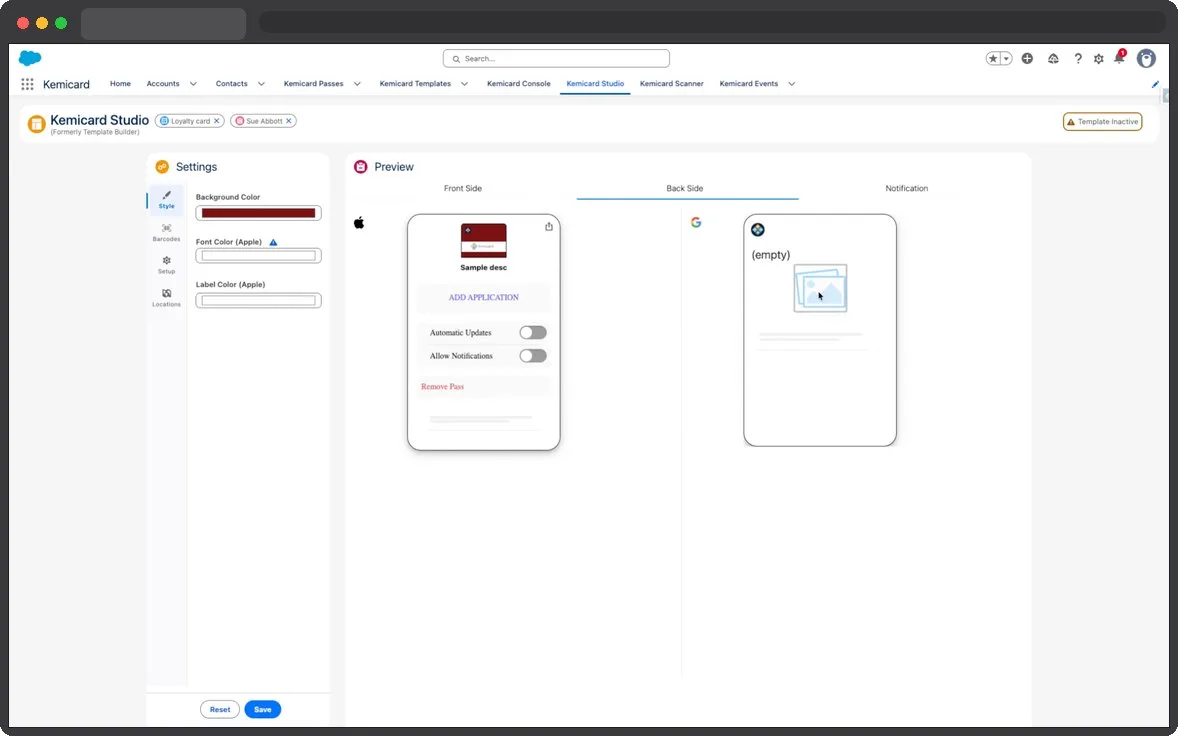
Task: Go to the Home tab
Action: (120, 83)
